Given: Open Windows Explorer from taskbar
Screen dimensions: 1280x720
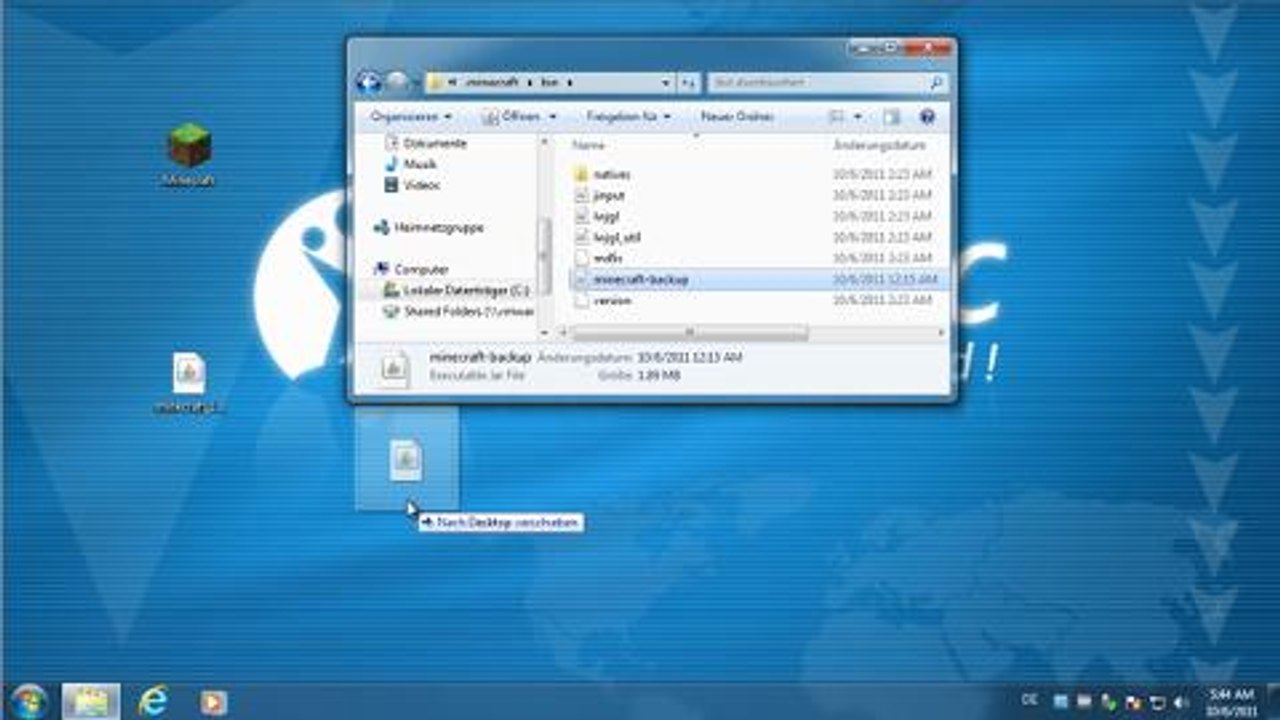Looking at the screenshot, I should (x=91, y=701).
